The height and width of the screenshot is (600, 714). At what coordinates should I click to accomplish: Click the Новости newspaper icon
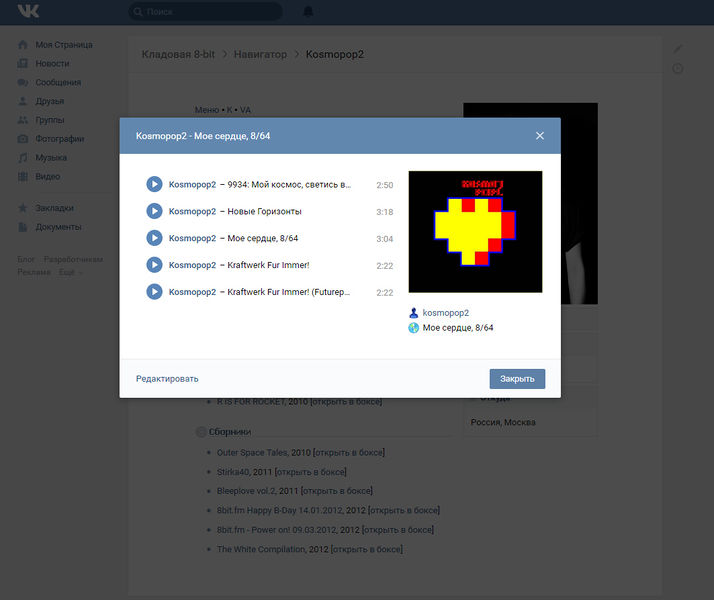point(23,63)
